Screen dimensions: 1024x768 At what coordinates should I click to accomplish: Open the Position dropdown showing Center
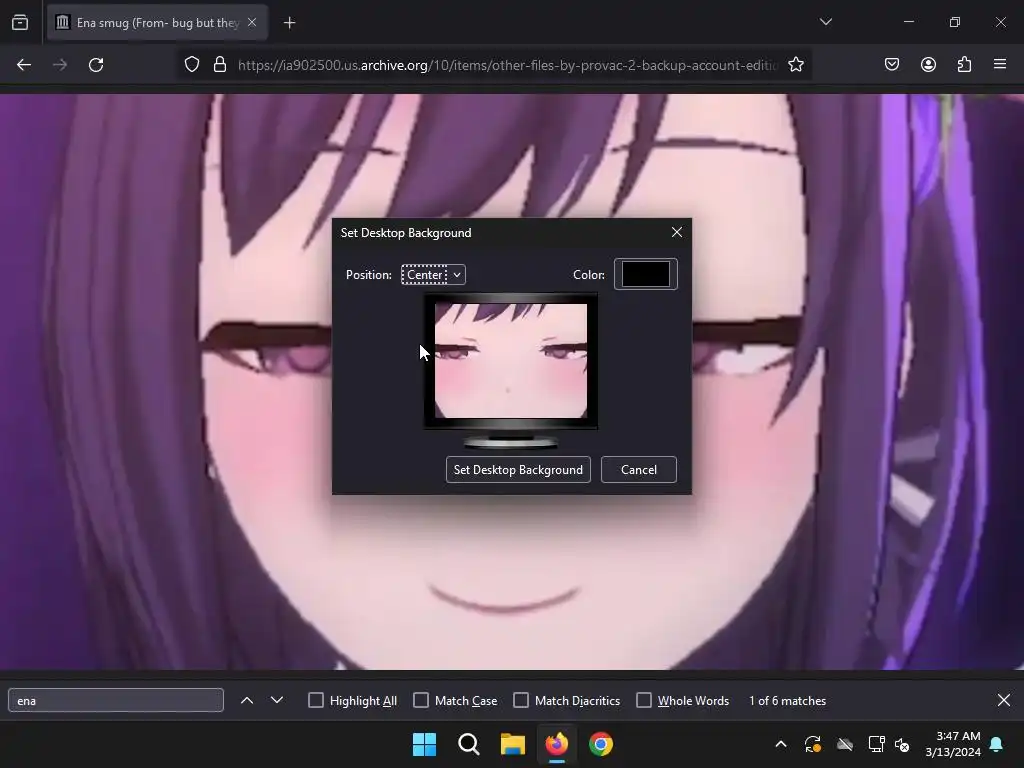433,275
